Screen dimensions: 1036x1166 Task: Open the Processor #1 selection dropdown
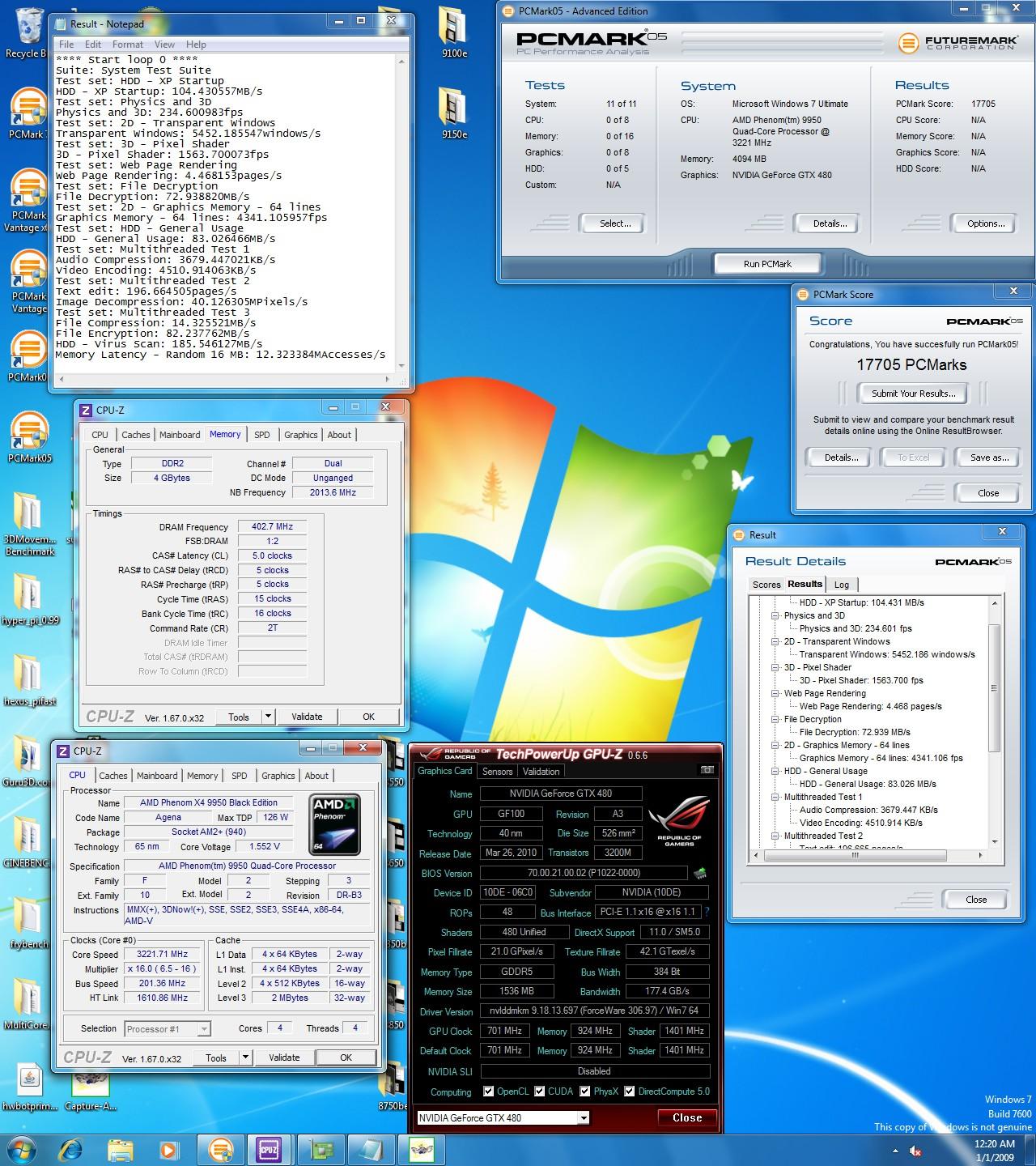(204, 1029)
